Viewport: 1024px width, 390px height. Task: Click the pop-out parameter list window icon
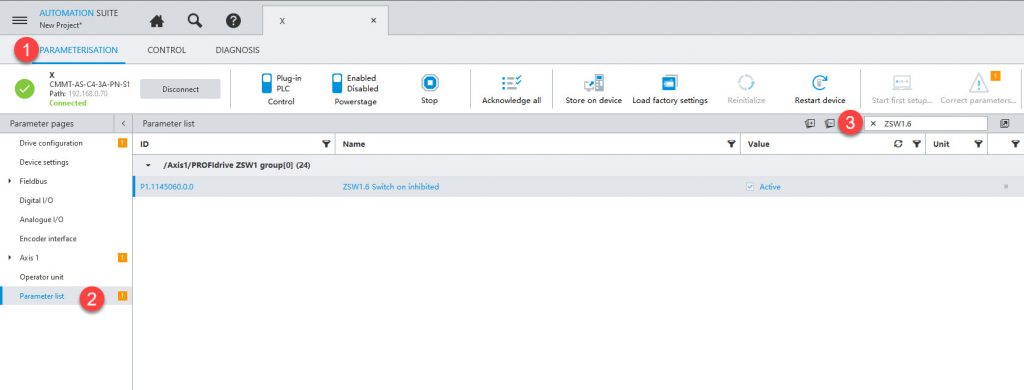pyautogui.click(x=1004, y=123)
